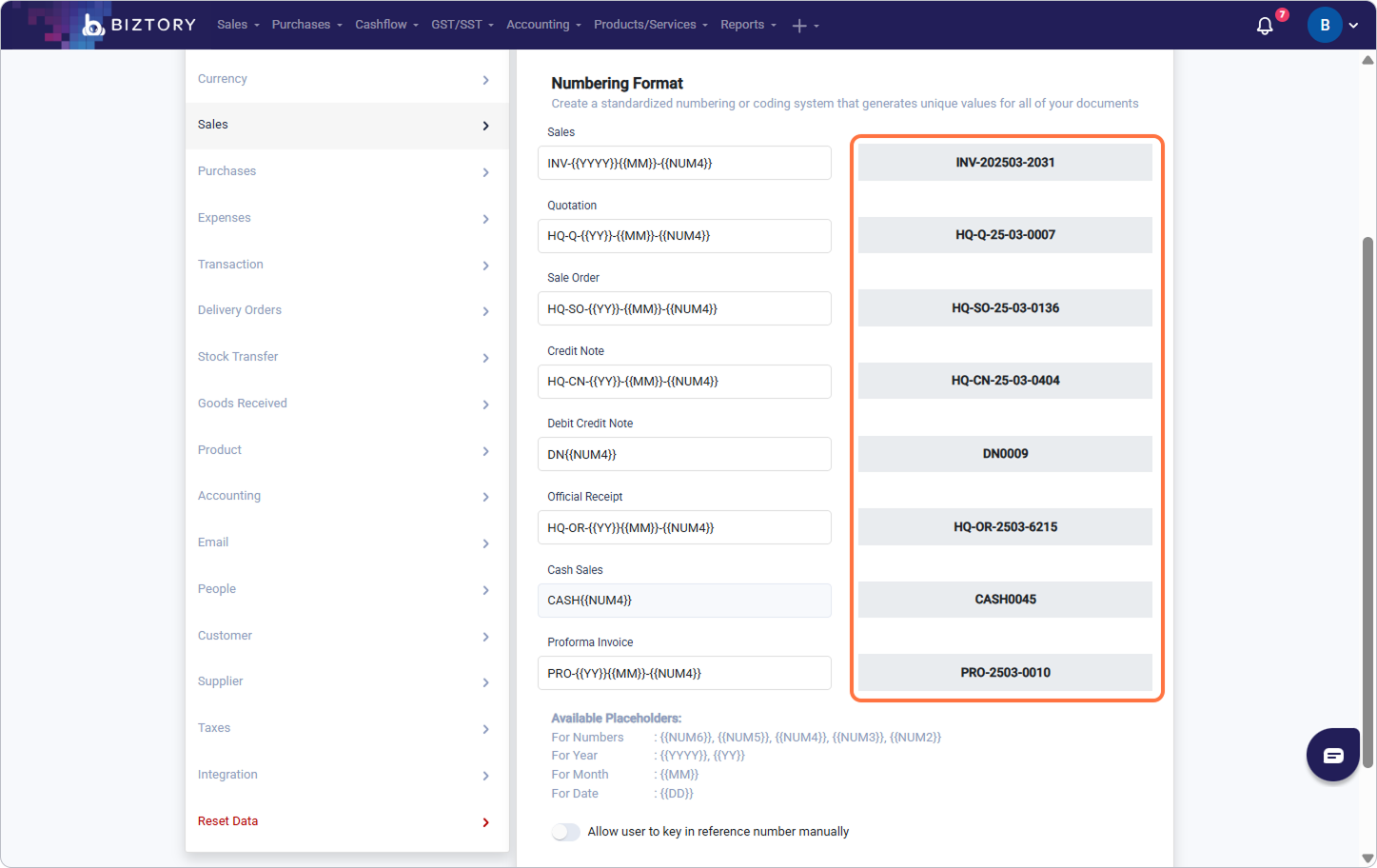
Task: Open Product settings
Action: pyautogui.click(x=347, y=450)
